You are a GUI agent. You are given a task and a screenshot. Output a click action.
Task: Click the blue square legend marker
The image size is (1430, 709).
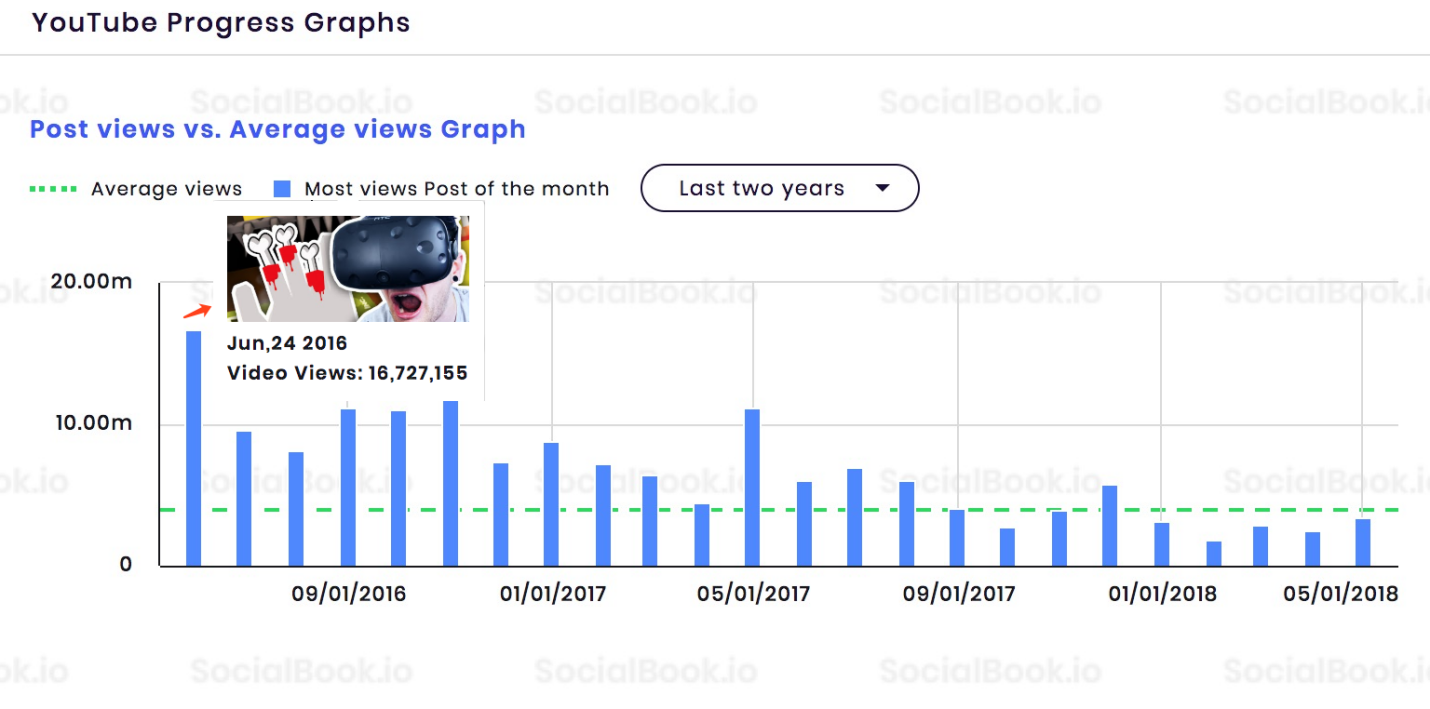[x=282, y=188]
